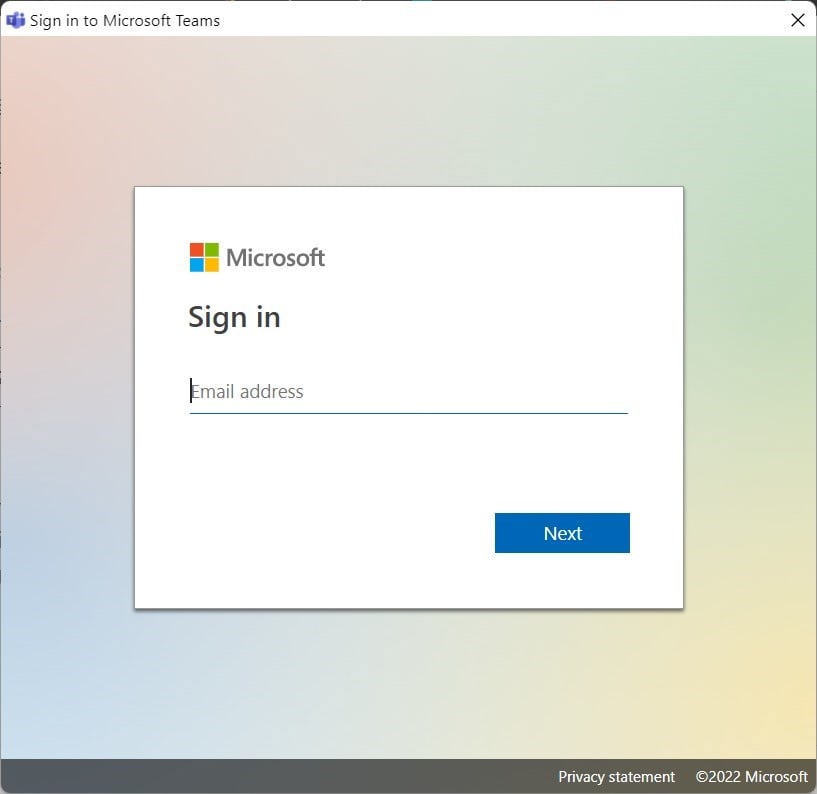This screenshot has width=817, height=794.
Task: Click the Microsoft four-color logo
Action: [x=204, y=257]
